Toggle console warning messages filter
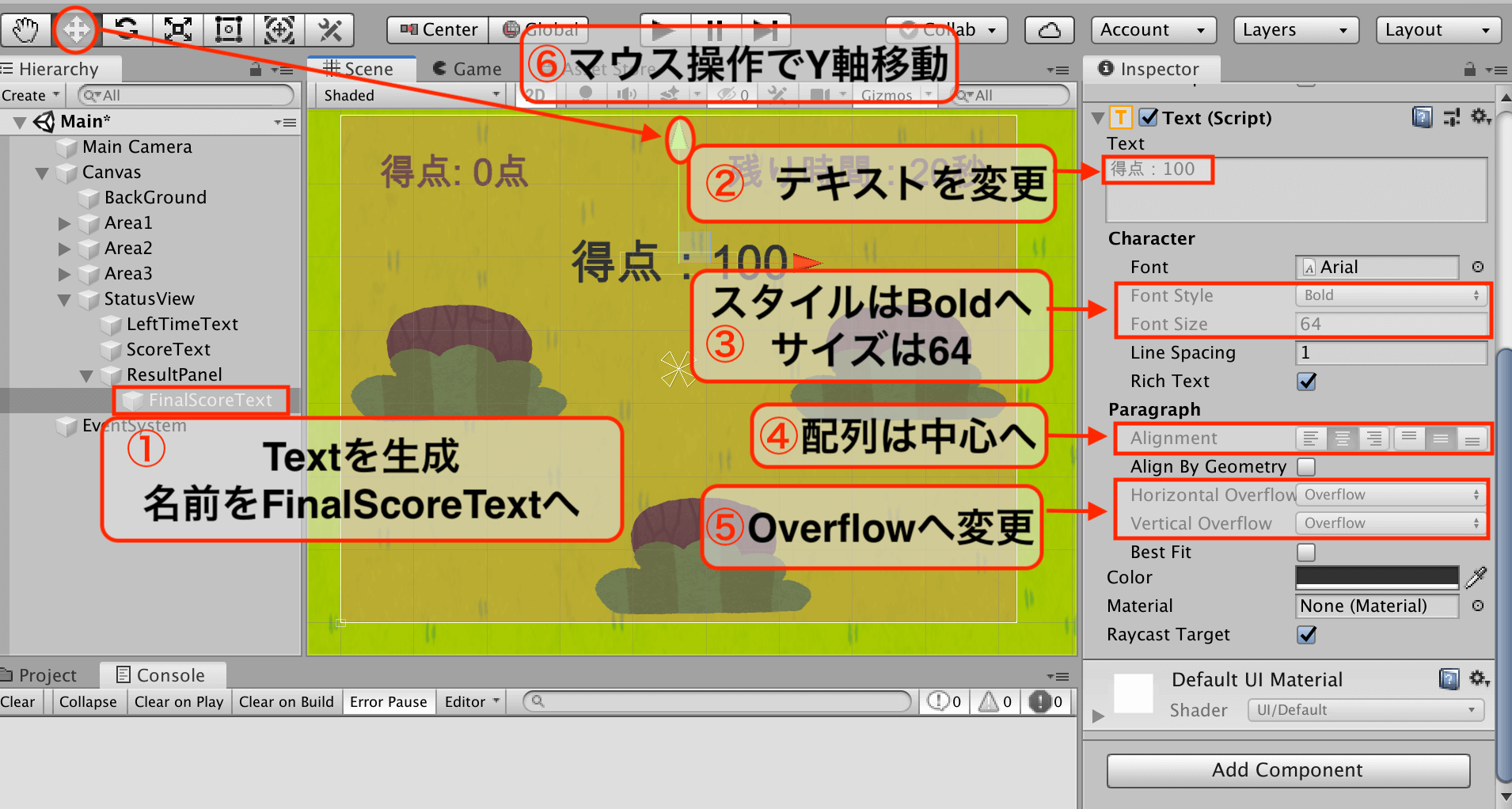This screenshot has height=809, width=1512. (995, 701)
